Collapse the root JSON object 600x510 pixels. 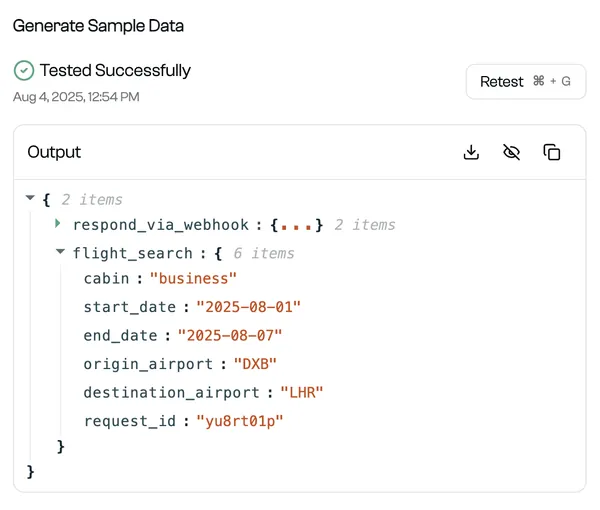30,198
